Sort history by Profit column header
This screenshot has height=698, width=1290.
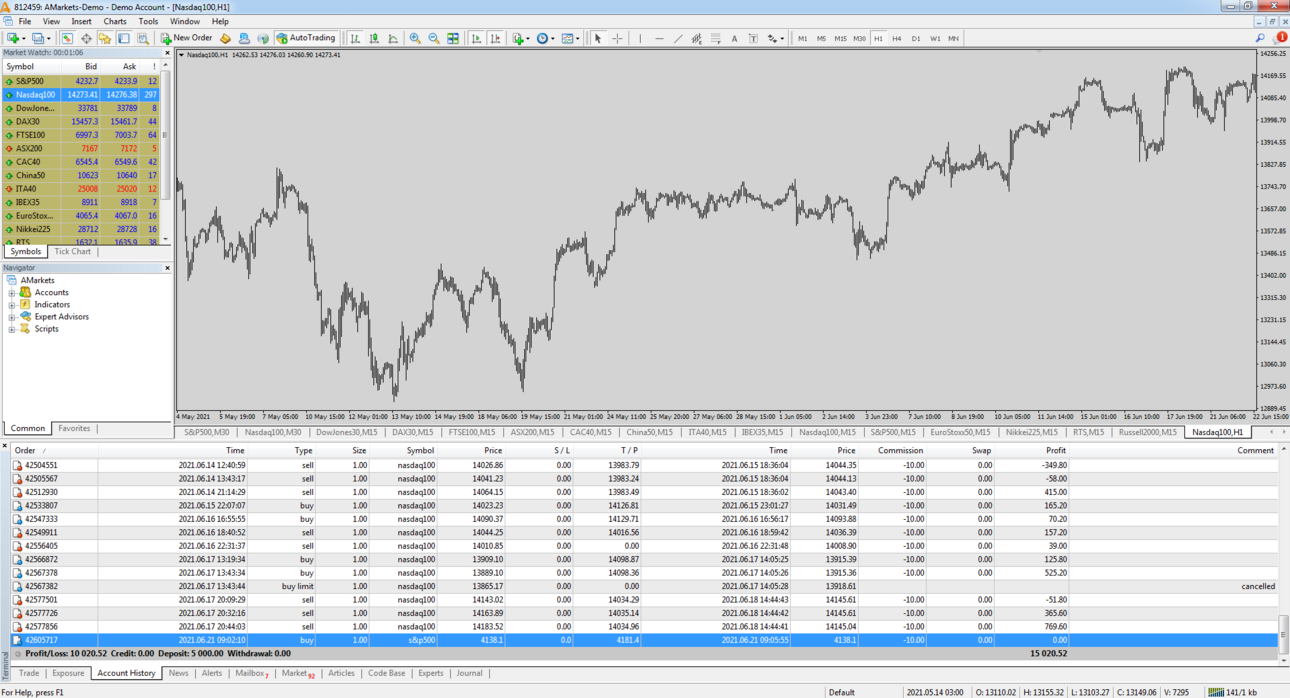click(1055, 451)
